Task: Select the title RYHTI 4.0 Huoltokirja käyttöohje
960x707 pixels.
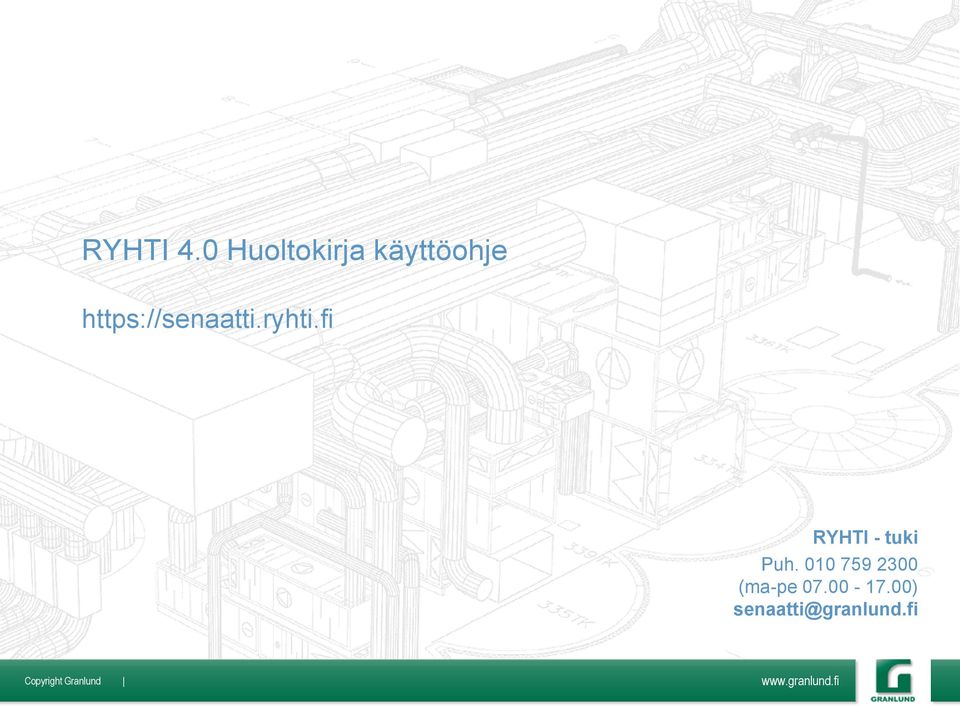Action: [x=294, y=250]
